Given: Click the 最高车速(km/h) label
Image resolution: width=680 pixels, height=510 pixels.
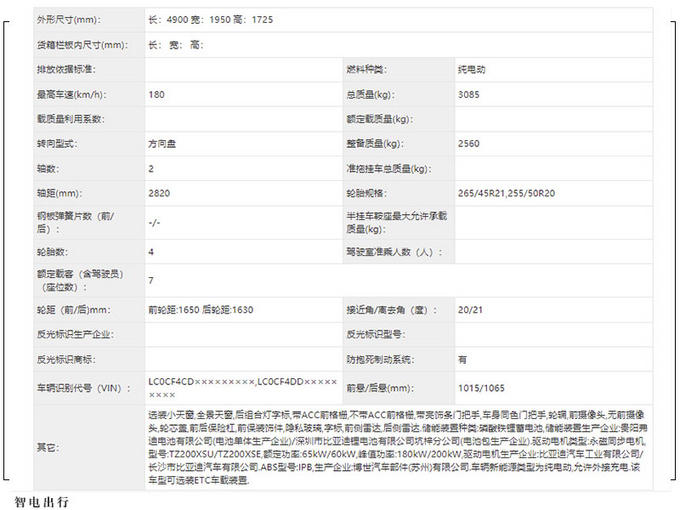Looking at the screenshot, I should coord(72,95).
